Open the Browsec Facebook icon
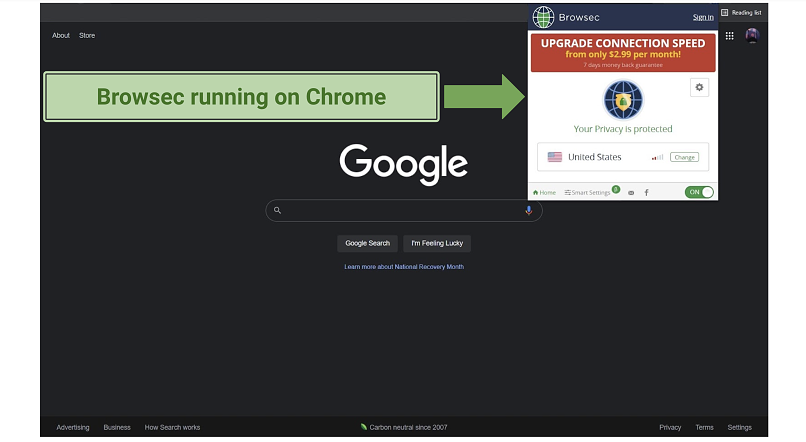Image resolution: width=806 pixels, height=442 pixels. click(647, 192)
